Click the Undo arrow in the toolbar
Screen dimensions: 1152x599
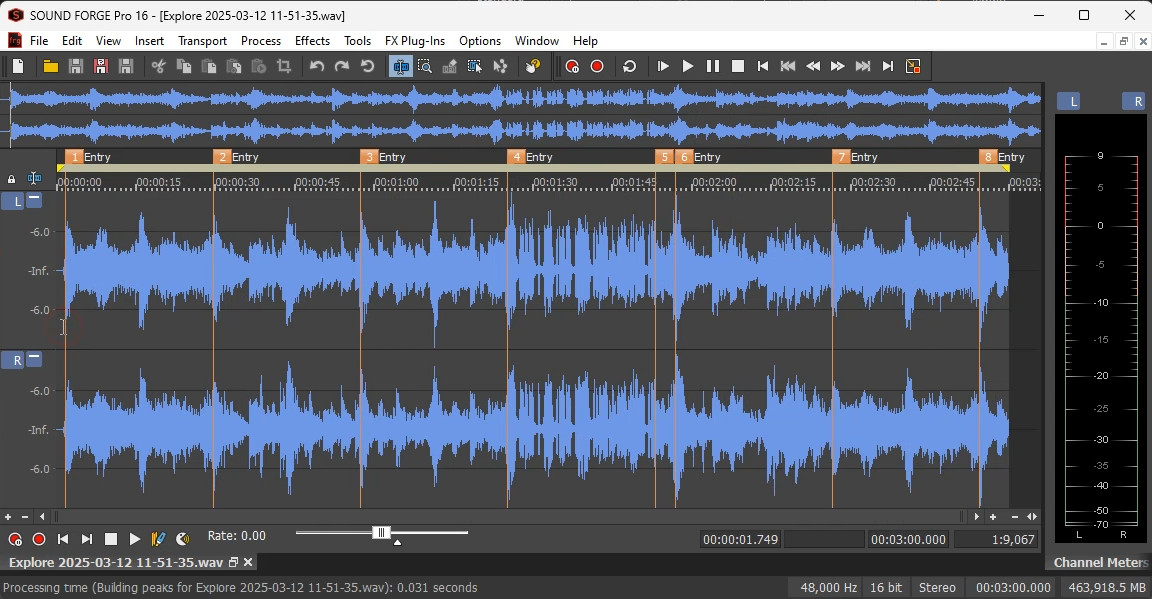[317, 67]
